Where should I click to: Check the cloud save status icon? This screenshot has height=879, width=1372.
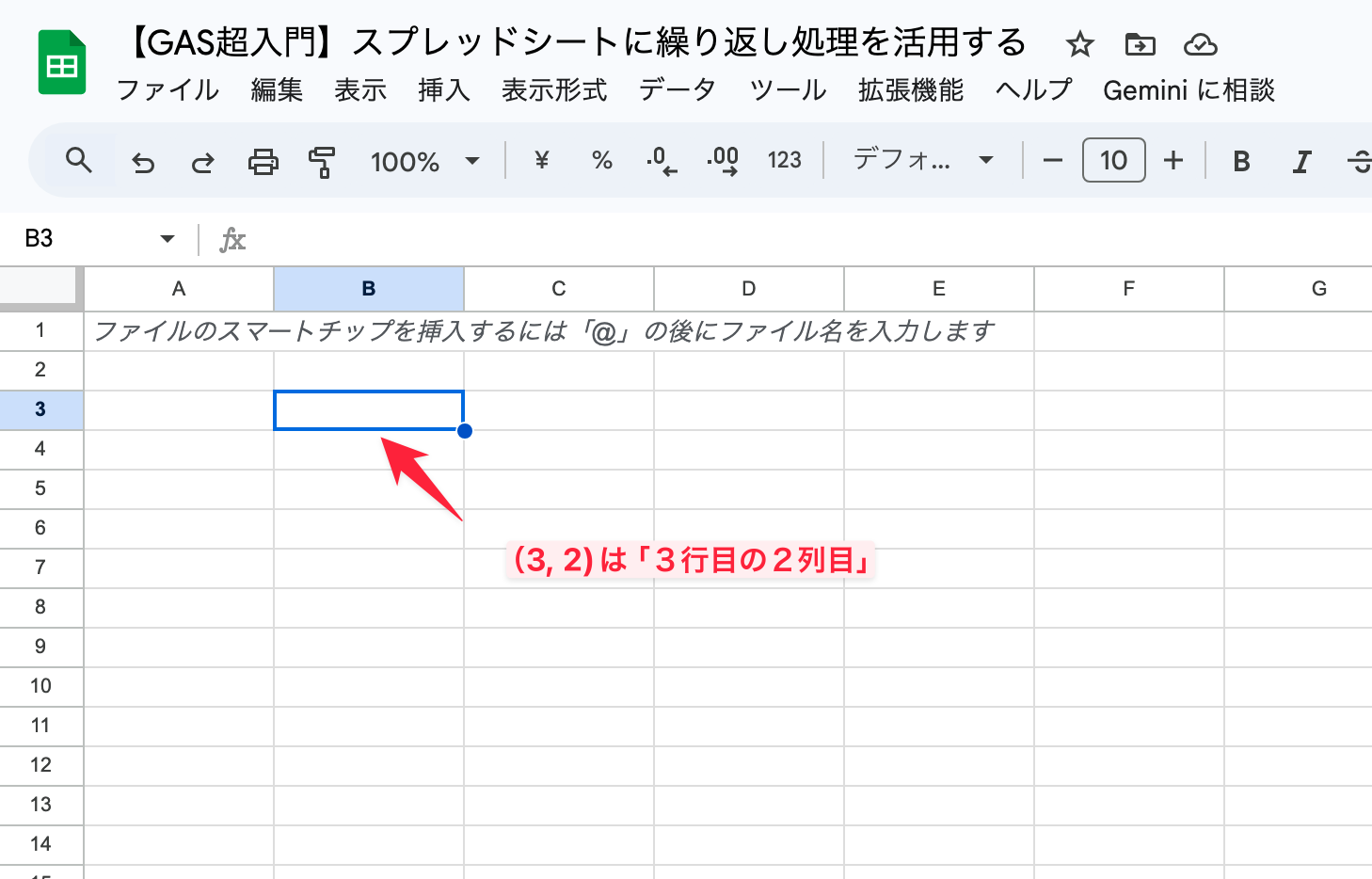click(x=1200, y=44)
